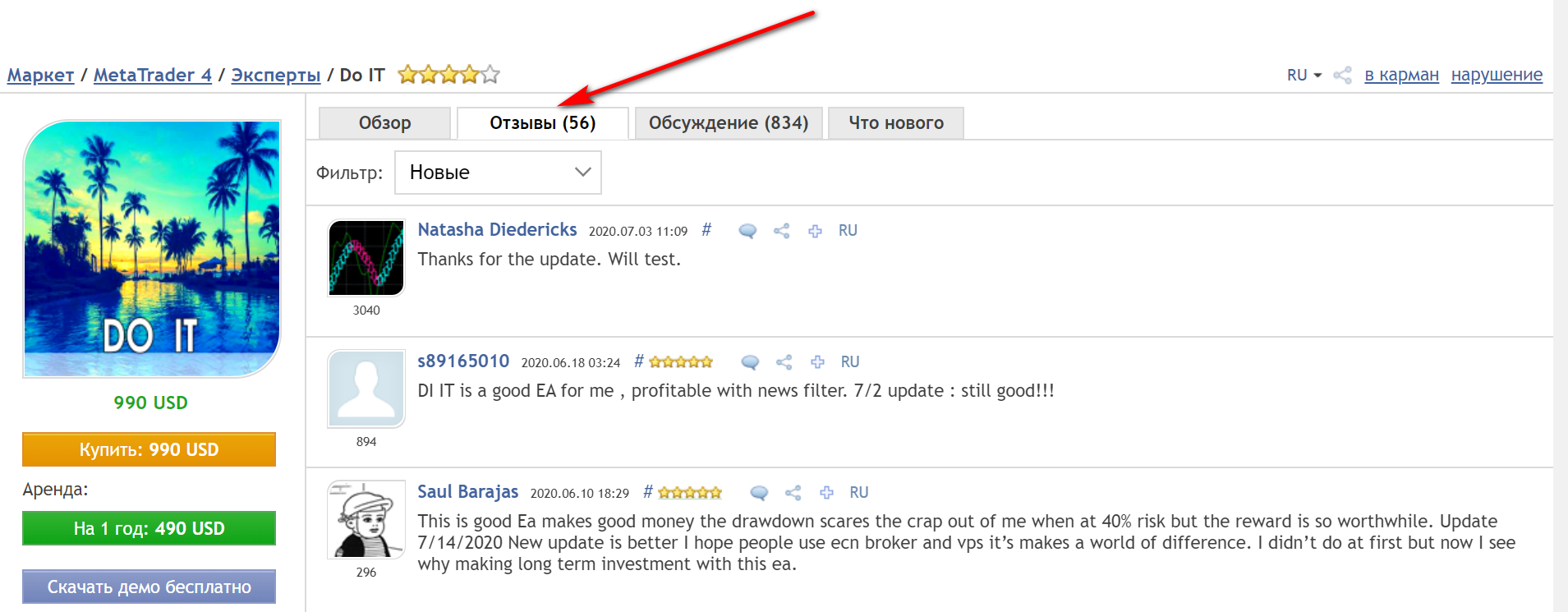
Task: Click share icon on Saul Barajas review
Action: 793,493
